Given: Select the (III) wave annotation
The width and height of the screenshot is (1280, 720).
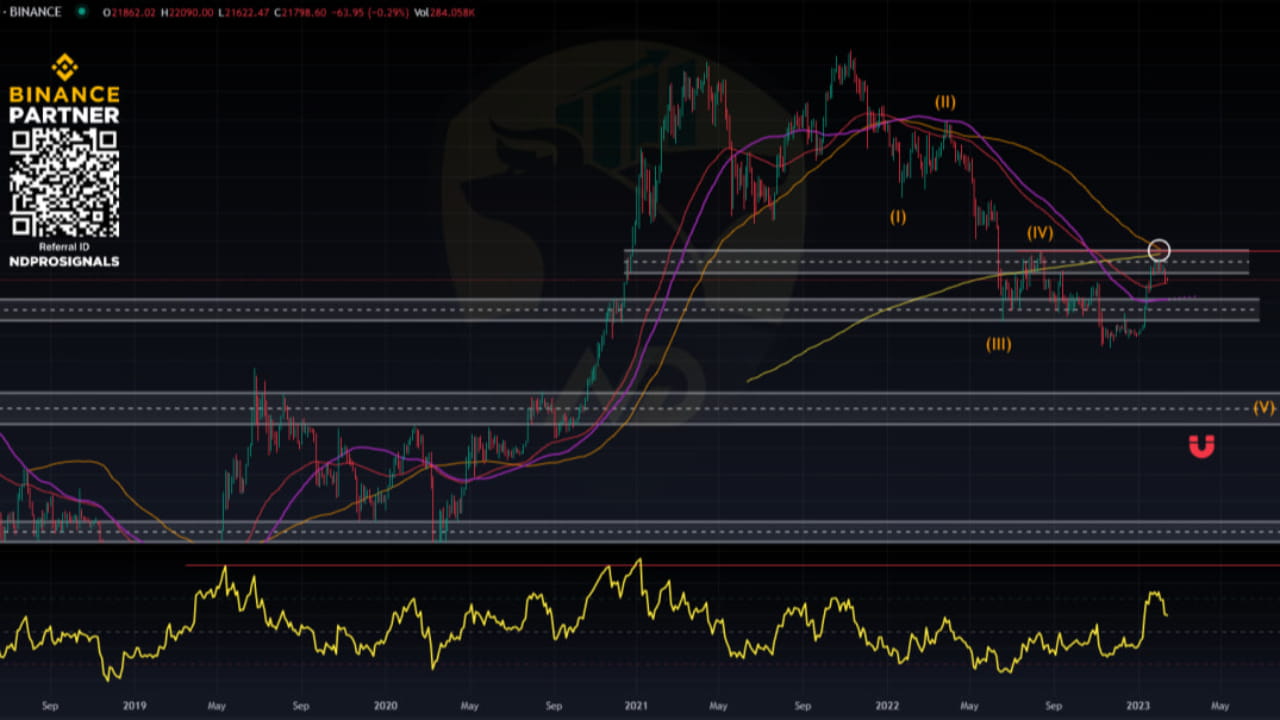Looking at the screenshot, I should (997, 344).
